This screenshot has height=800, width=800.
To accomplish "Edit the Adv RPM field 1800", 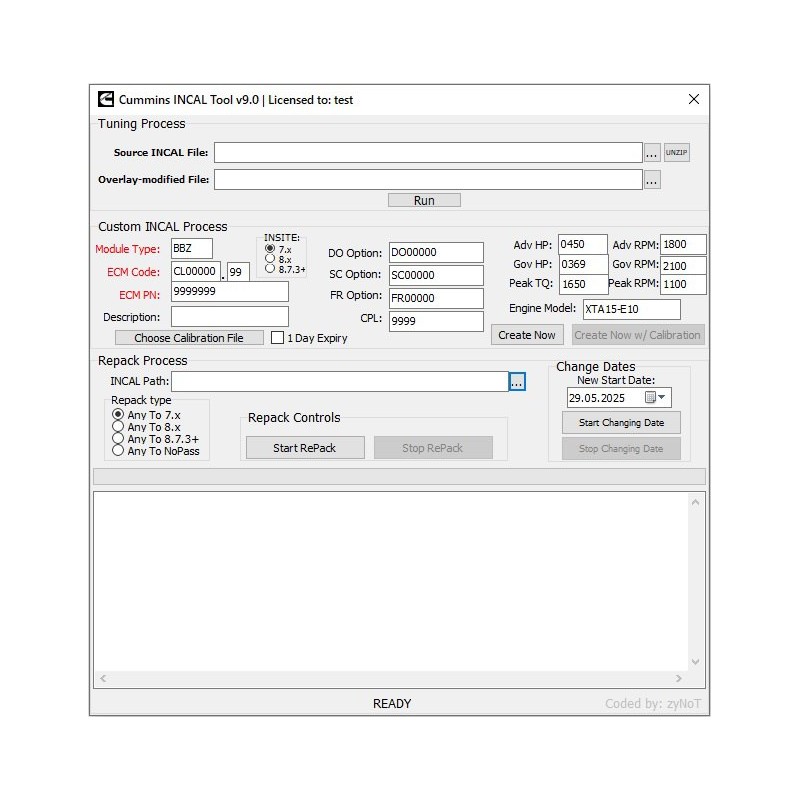I will click(x=683, y=244).
